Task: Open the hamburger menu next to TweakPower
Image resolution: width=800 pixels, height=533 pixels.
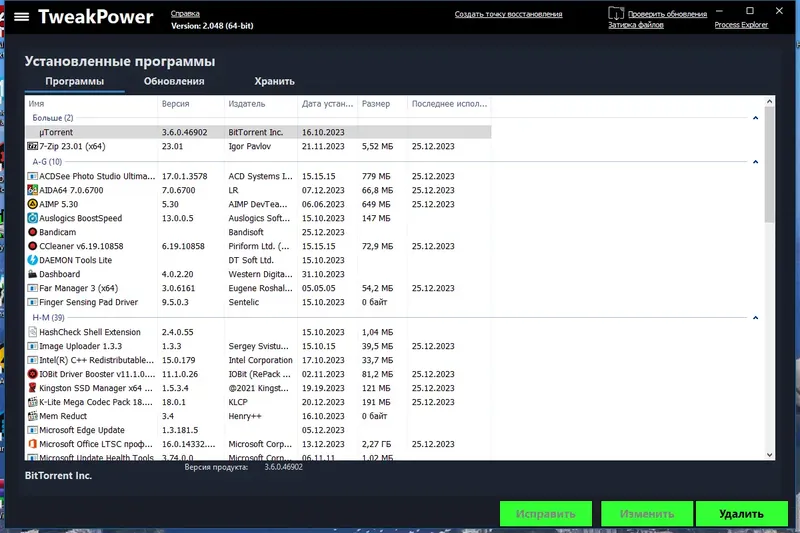Action: tap(21, 17)
